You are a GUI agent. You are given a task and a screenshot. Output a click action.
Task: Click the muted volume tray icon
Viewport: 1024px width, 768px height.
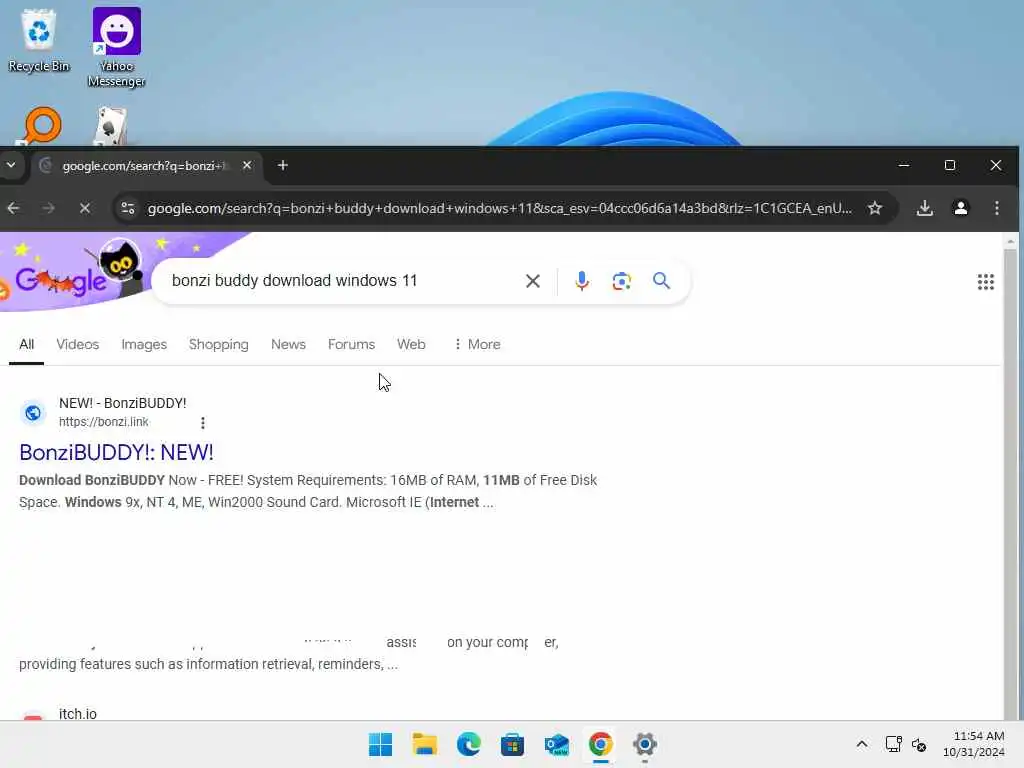pos(919,744)
